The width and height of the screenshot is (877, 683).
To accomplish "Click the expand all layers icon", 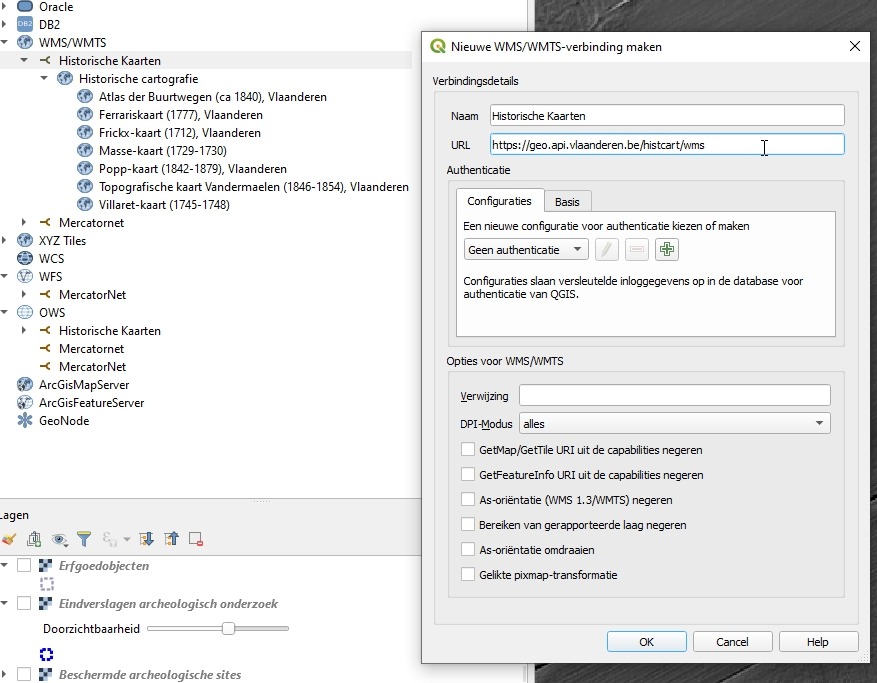I will tap(147, 539).
